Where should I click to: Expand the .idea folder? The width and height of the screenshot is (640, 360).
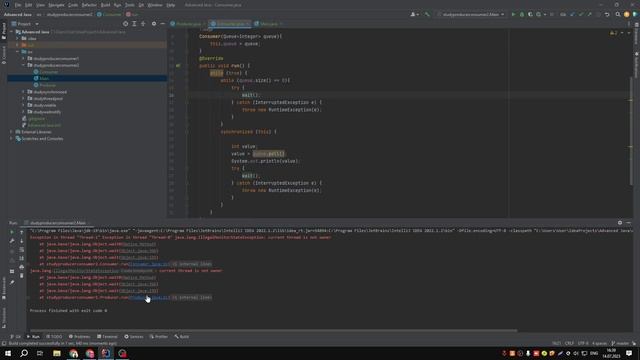[x=17, y=38]
